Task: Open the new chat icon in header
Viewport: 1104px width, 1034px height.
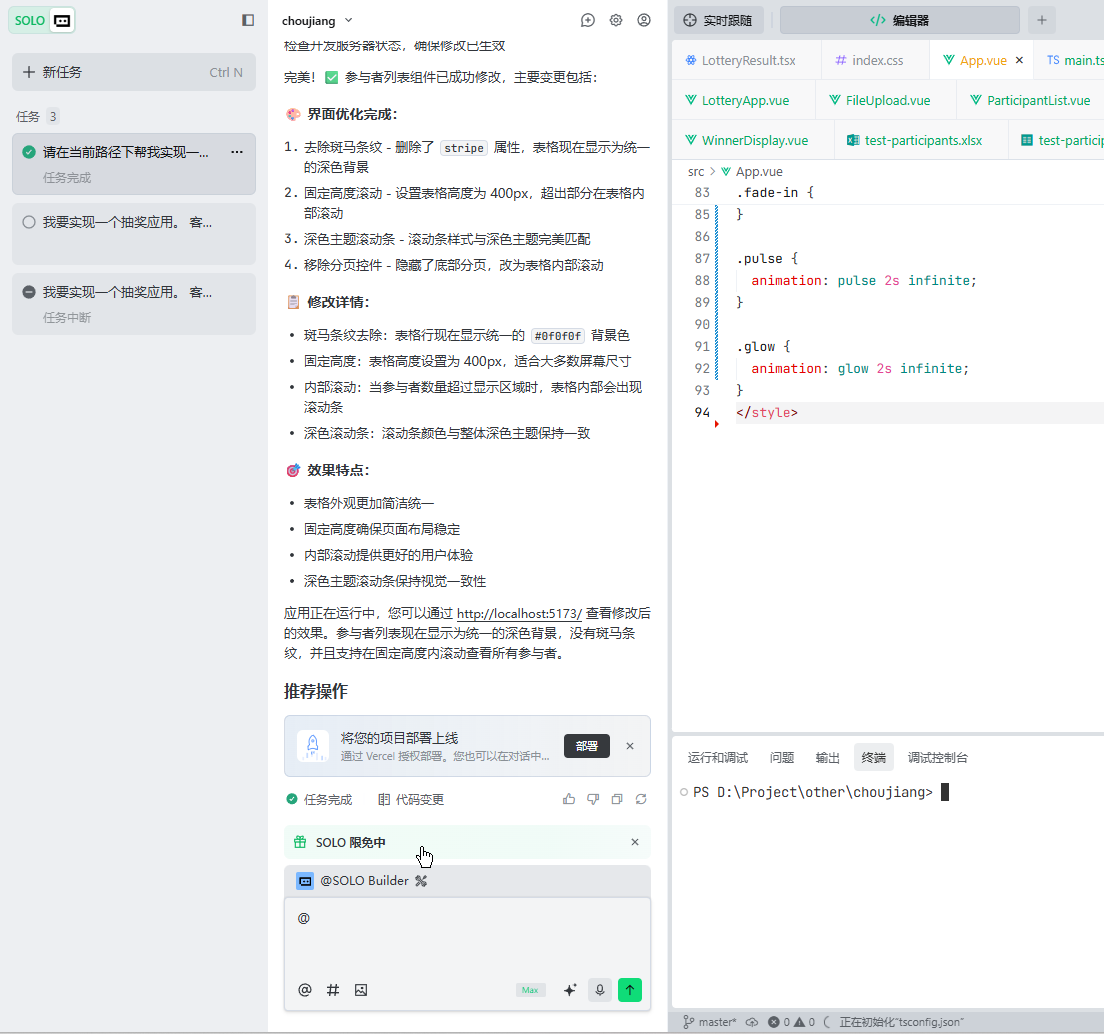Action: [588, 20]
